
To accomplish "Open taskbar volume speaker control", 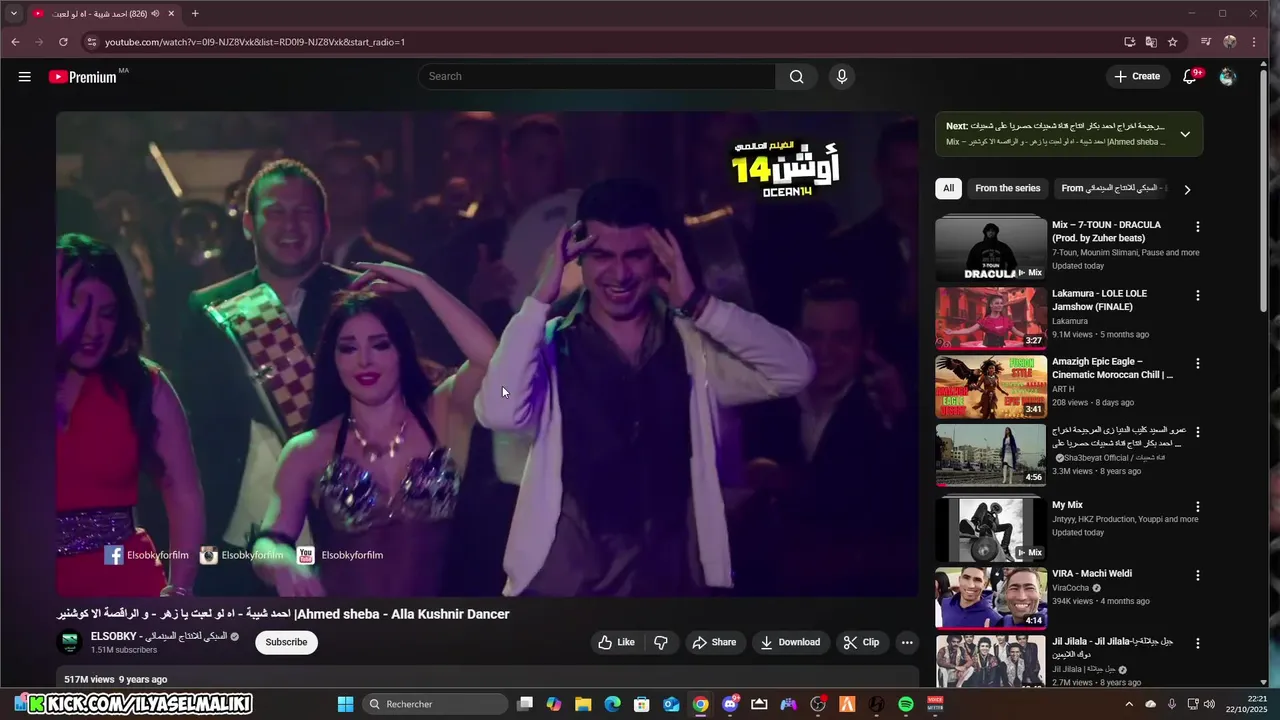I will tap(1208, 704).
